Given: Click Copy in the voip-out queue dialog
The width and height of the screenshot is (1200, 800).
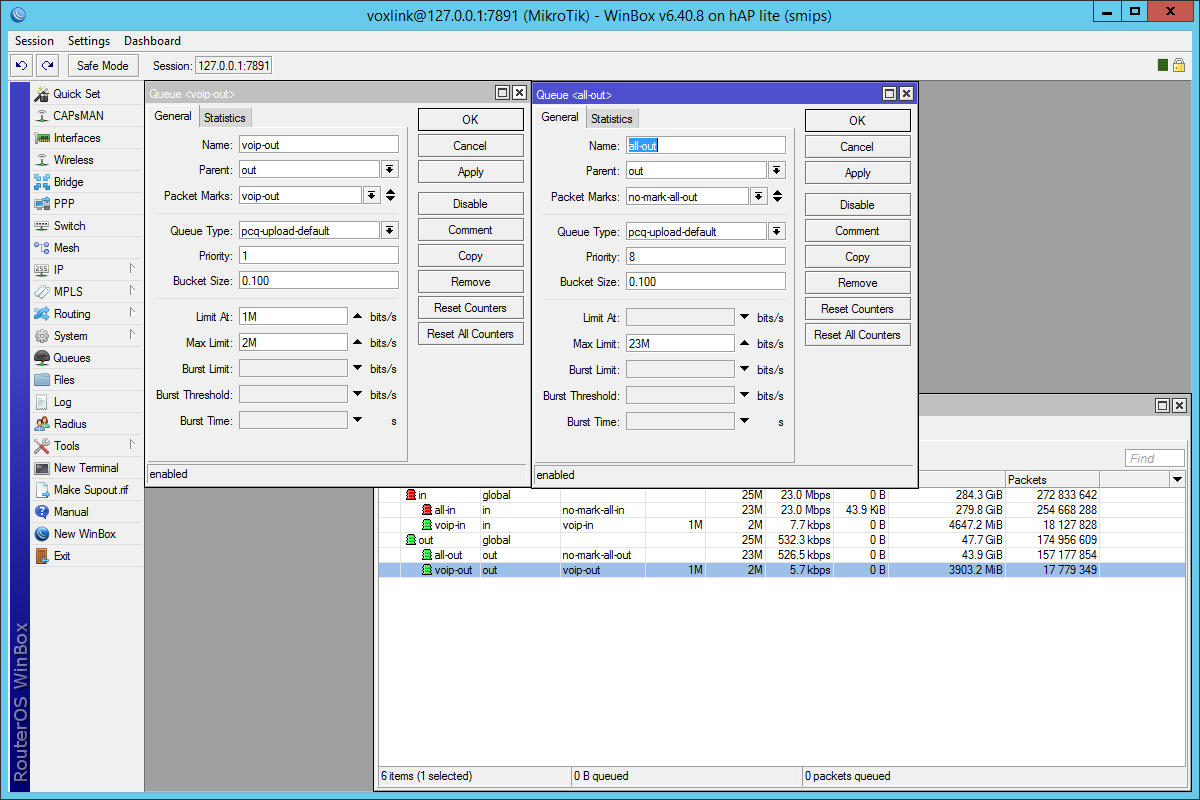Looking at the screenshot, I should (x=471, y=256).
